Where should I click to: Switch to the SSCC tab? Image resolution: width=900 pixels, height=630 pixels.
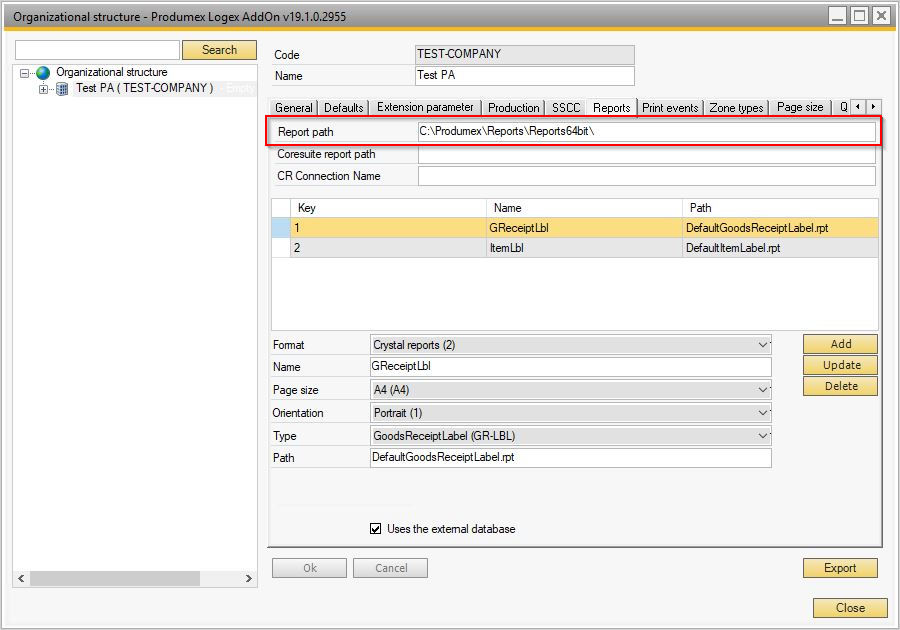pyautogui.click(x=566, y=107)
